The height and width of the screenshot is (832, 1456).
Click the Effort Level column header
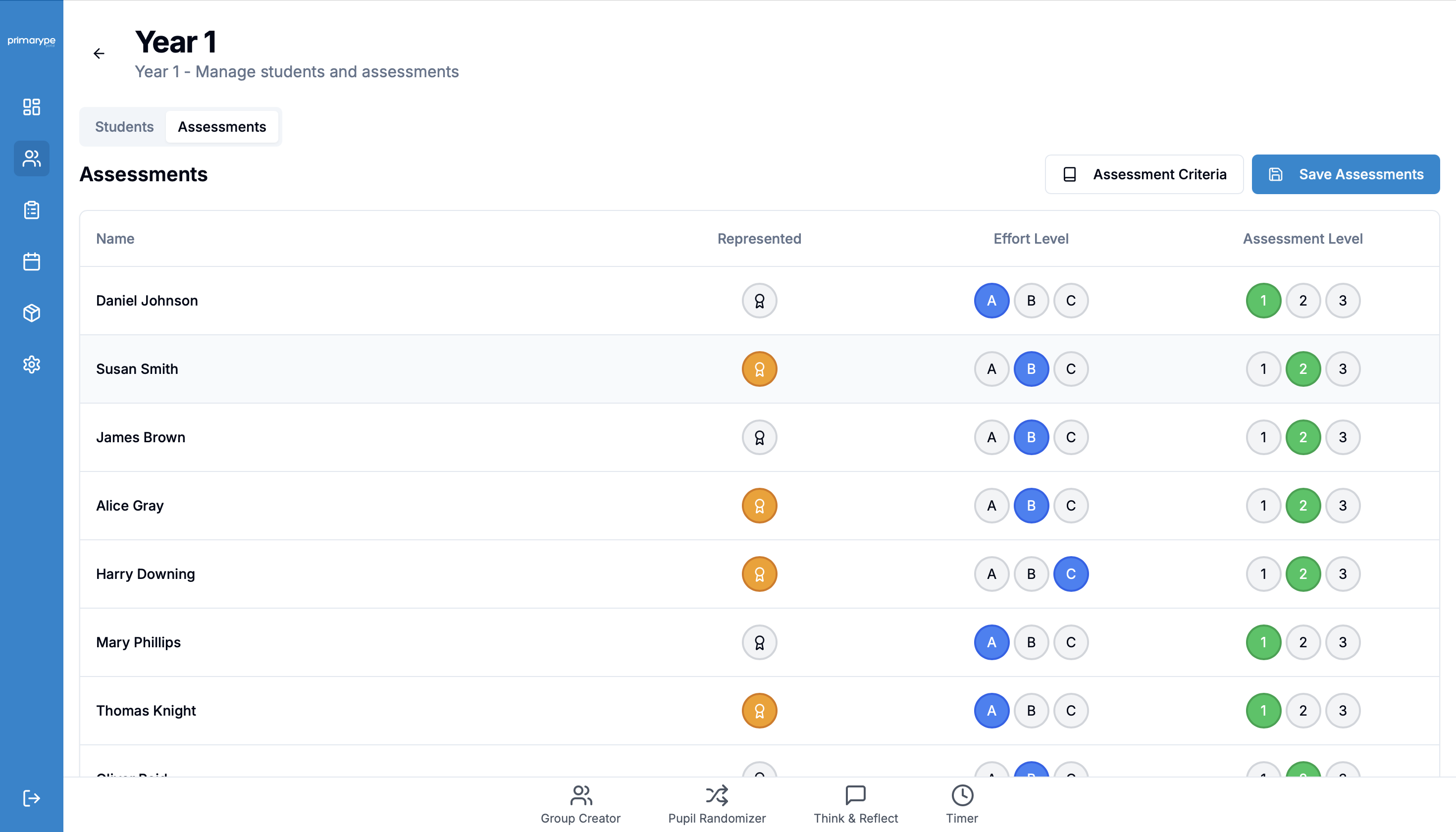[x=1031, y=239]
